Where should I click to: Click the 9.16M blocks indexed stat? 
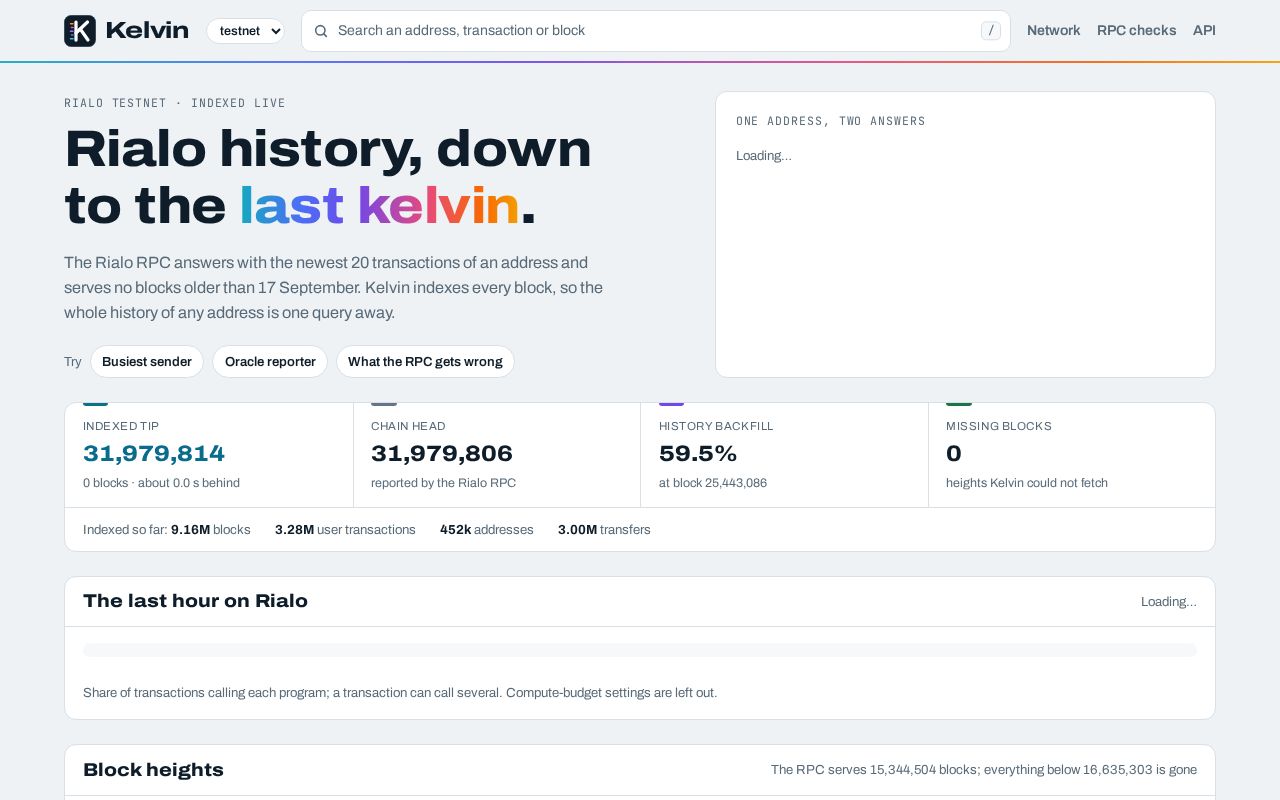click(210, 530)
